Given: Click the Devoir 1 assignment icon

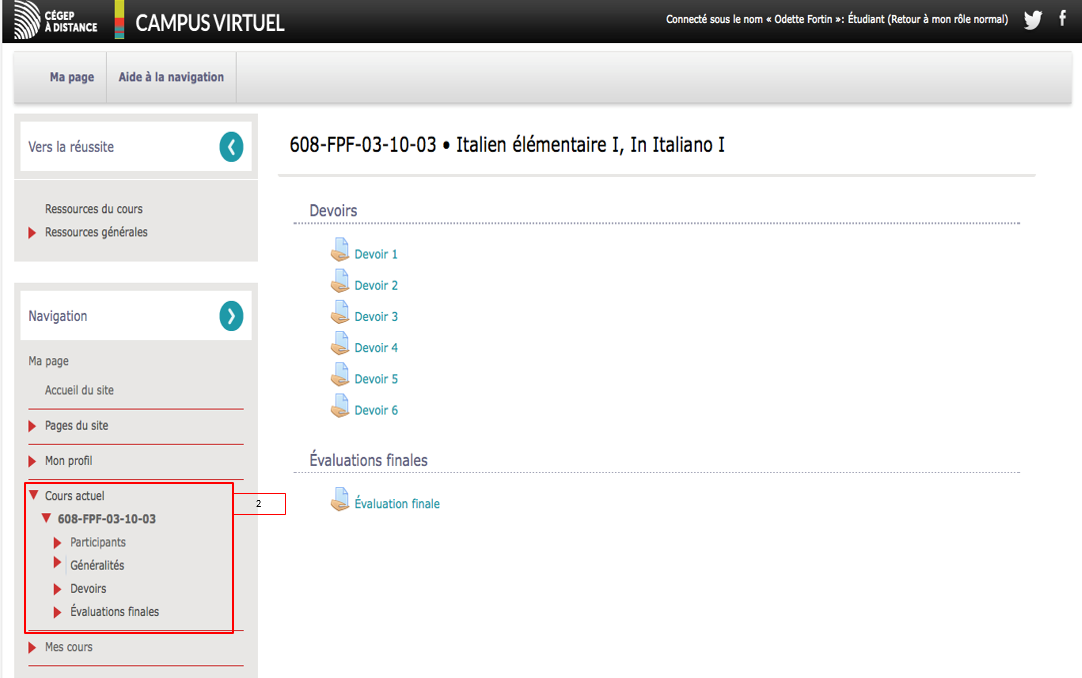Looking at the screenshot, I should [x=340, y=252].
